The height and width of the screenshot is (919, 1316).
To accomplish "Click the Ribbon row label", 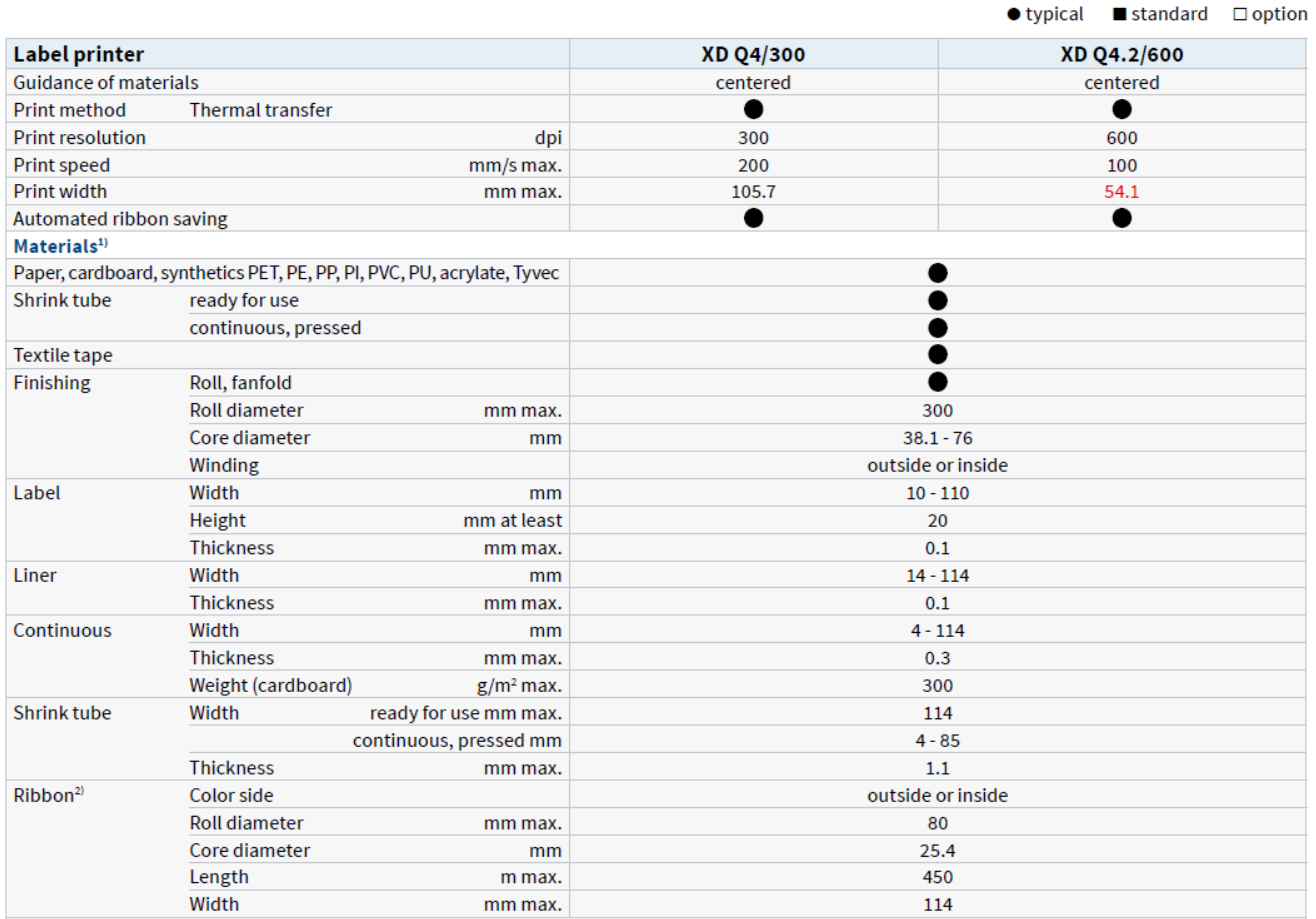I will pyautogui.click(x=48, y=795).
